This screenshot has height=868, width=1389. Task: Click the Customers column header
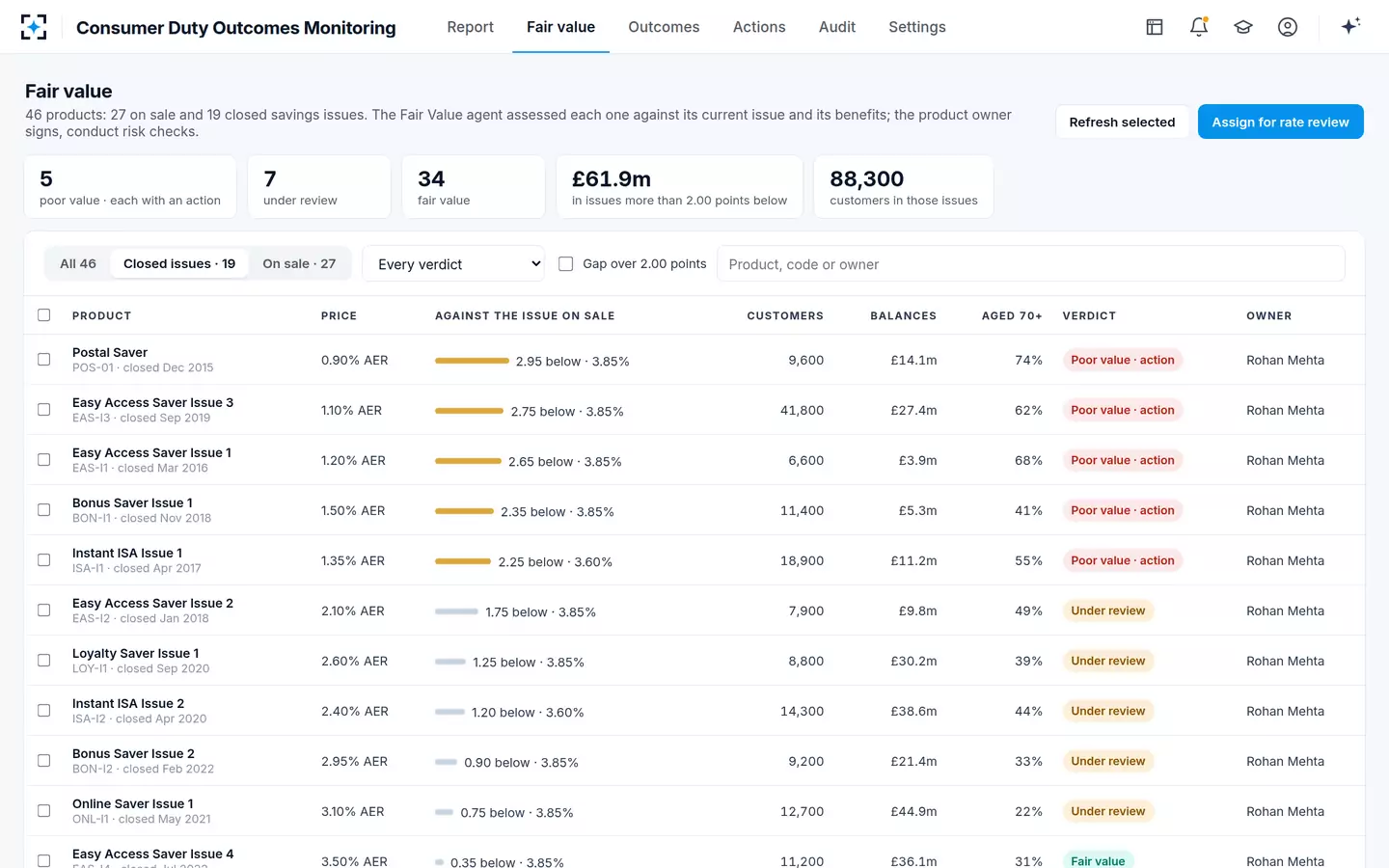coord(785,316)
